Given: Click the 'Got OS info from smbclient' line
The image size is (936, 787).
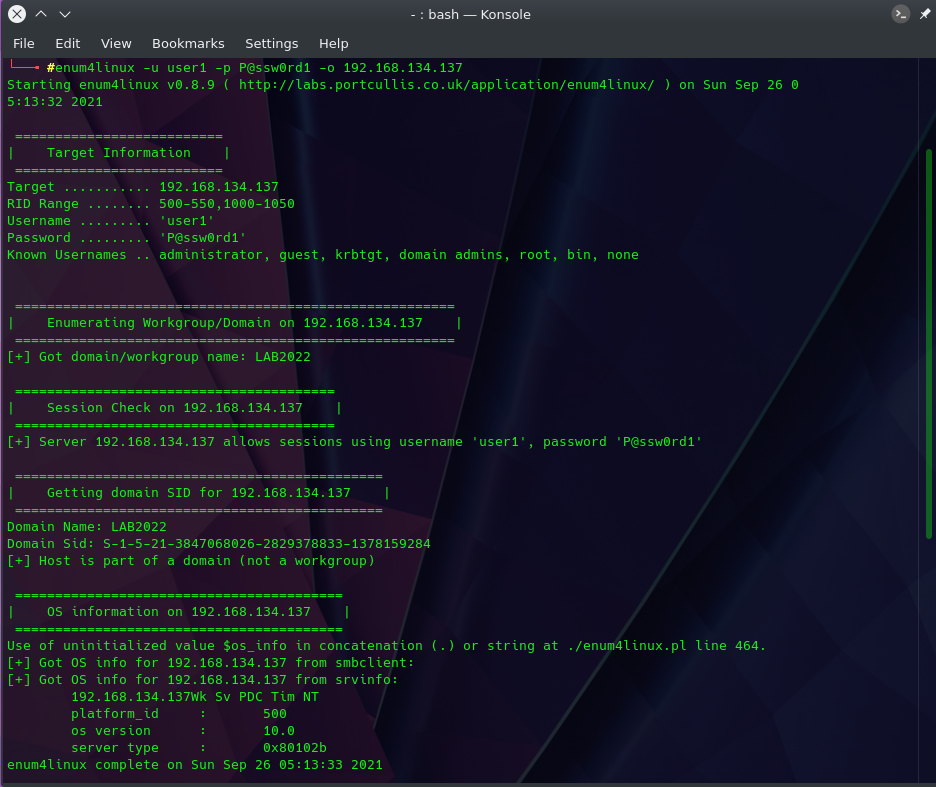Looking at the screenshot, I should (x=210, y=663).
